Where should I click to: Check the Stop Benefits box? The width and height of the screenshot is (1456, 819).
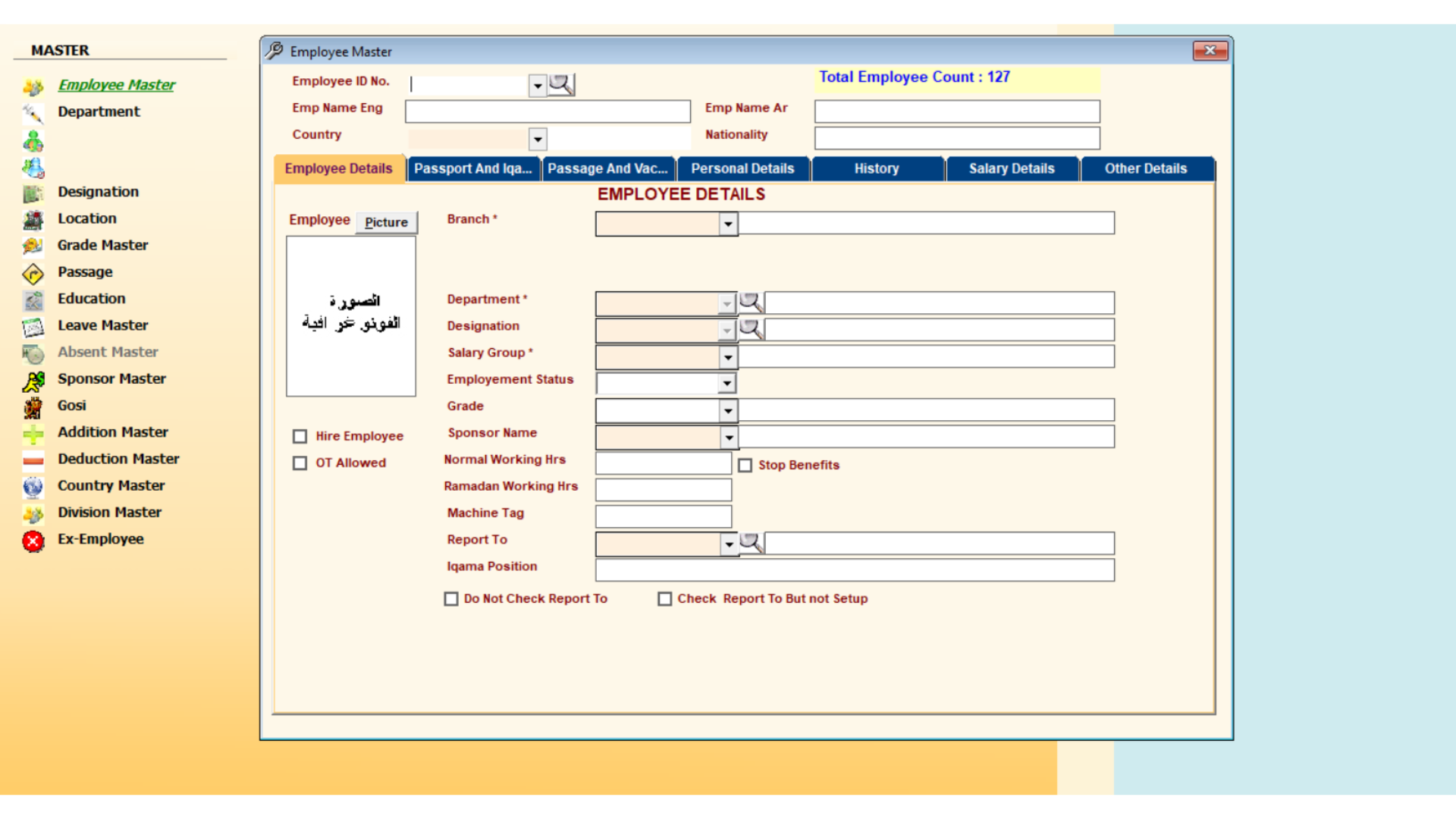coord(745,466)
